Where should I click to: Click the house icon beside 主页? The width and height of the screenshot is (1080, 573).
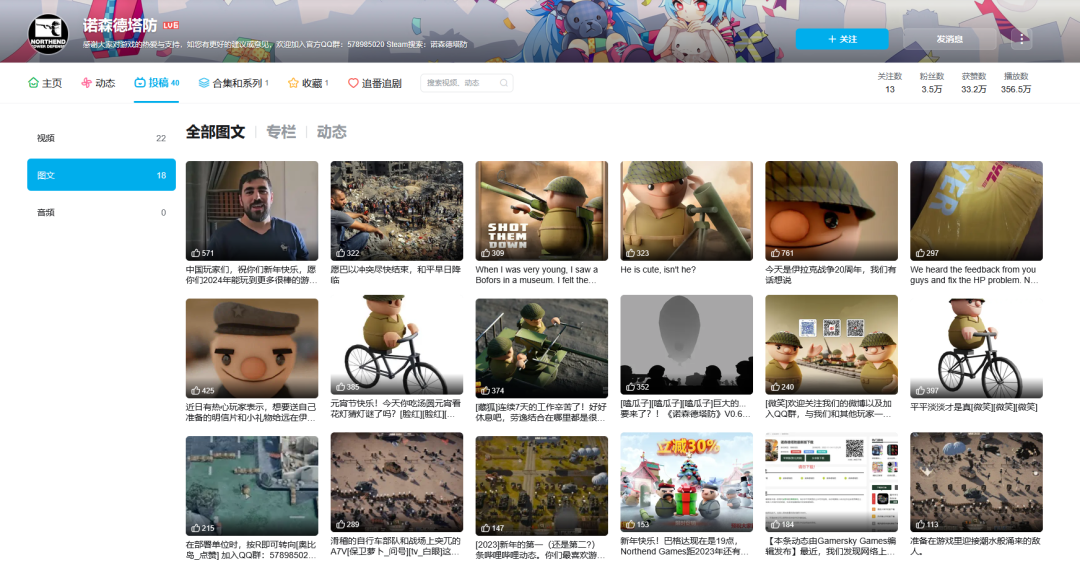point(33,83)
